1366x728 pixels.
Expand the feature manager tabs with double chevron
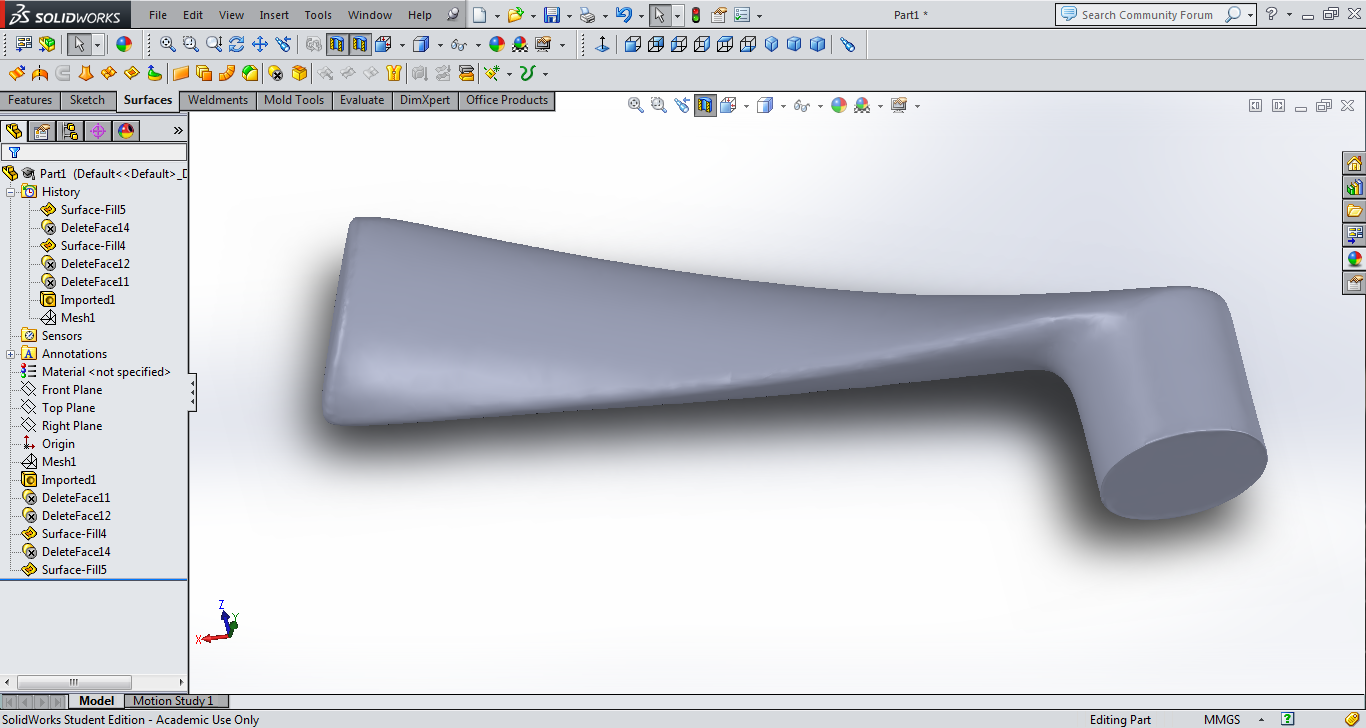[178, 131]
